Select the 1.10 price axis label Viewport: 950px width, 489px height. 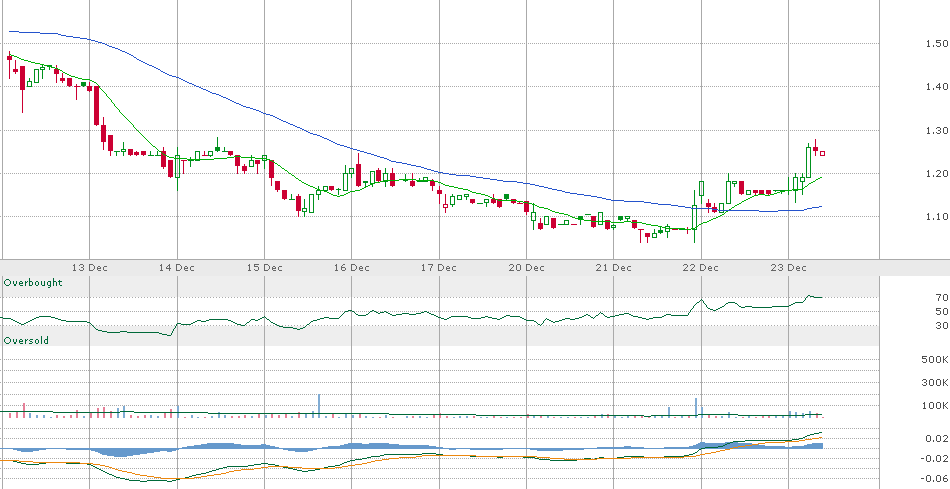coord(937,216)
